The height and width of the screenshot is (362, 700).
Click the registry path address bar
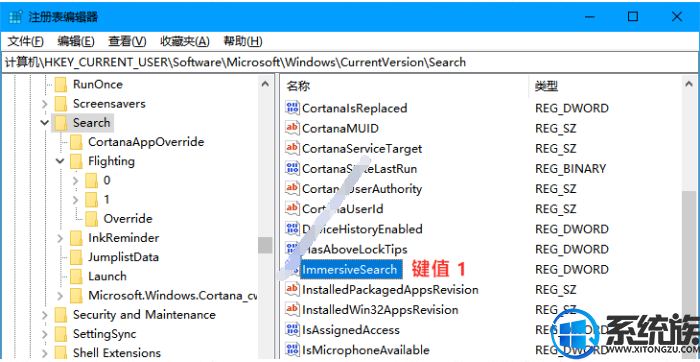pos(350,62)
